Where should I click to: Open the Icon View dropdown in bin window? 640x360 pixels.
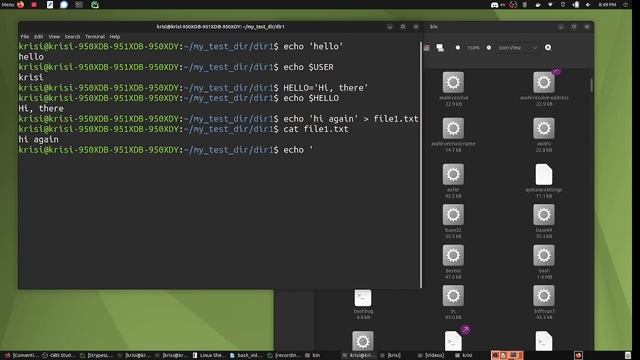(518, 48)
